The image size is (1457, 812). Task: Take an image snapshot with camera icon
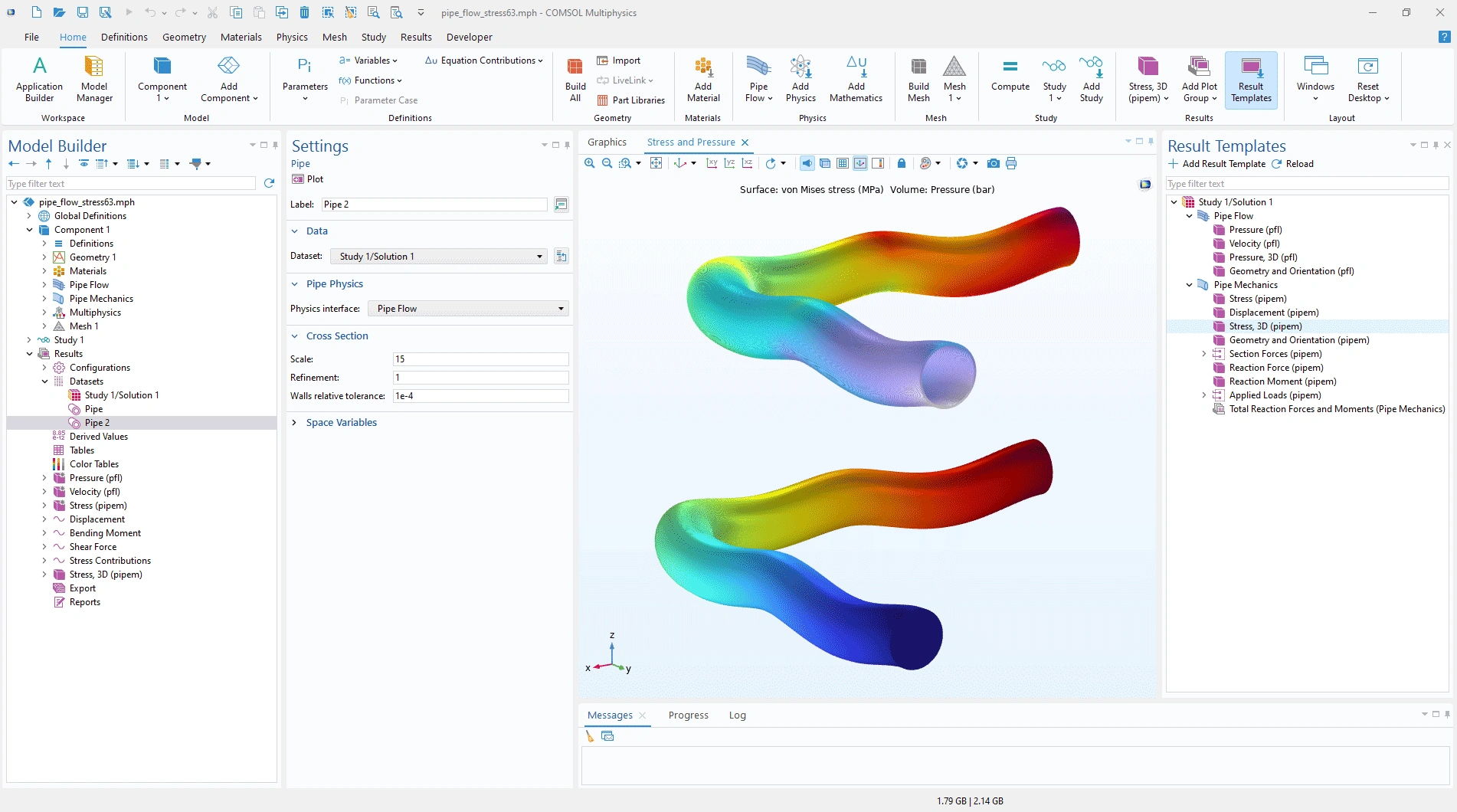[x=993, y=163]
